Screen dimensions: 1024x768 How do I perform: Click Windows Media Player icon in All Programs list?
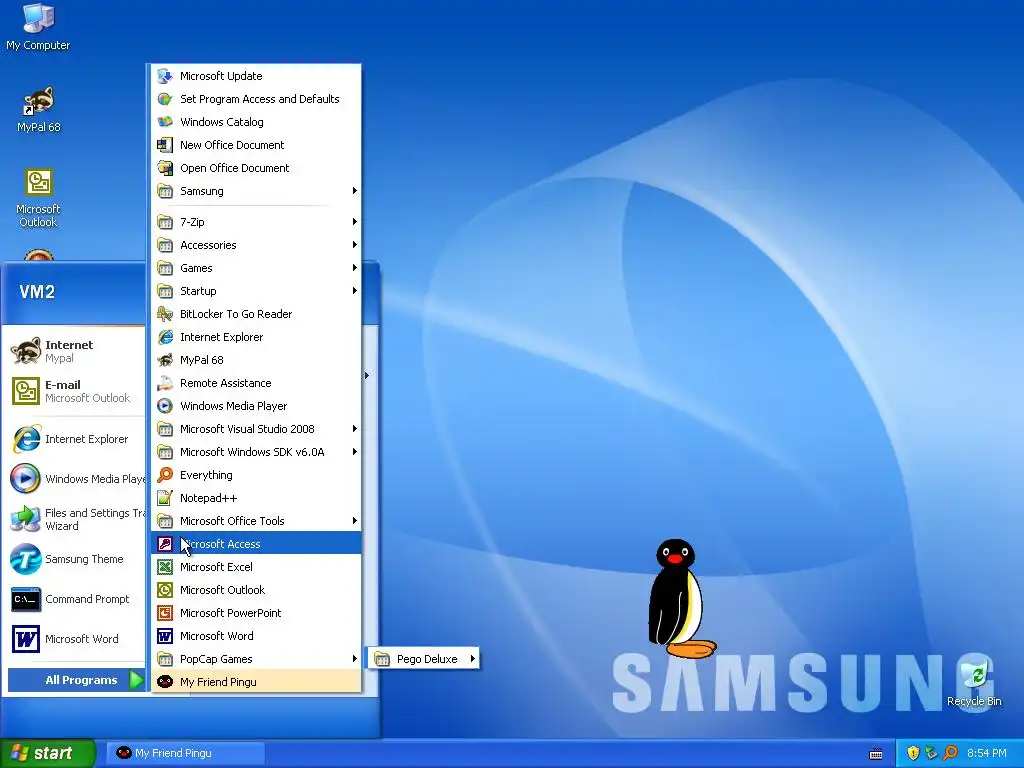coord(165,406)
